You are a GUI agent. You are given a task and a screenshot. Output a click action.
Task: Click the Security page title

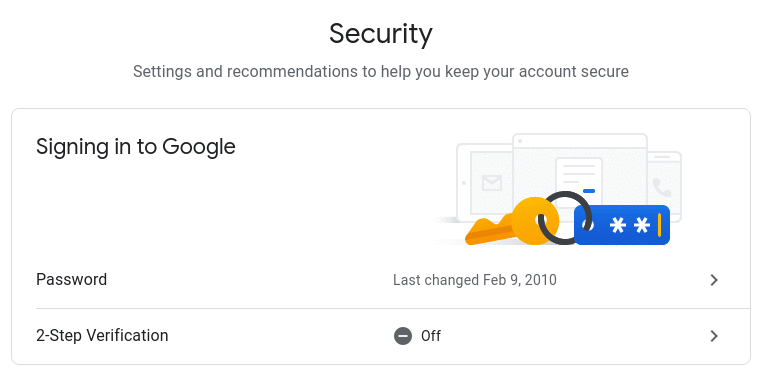tap(381, 34)
